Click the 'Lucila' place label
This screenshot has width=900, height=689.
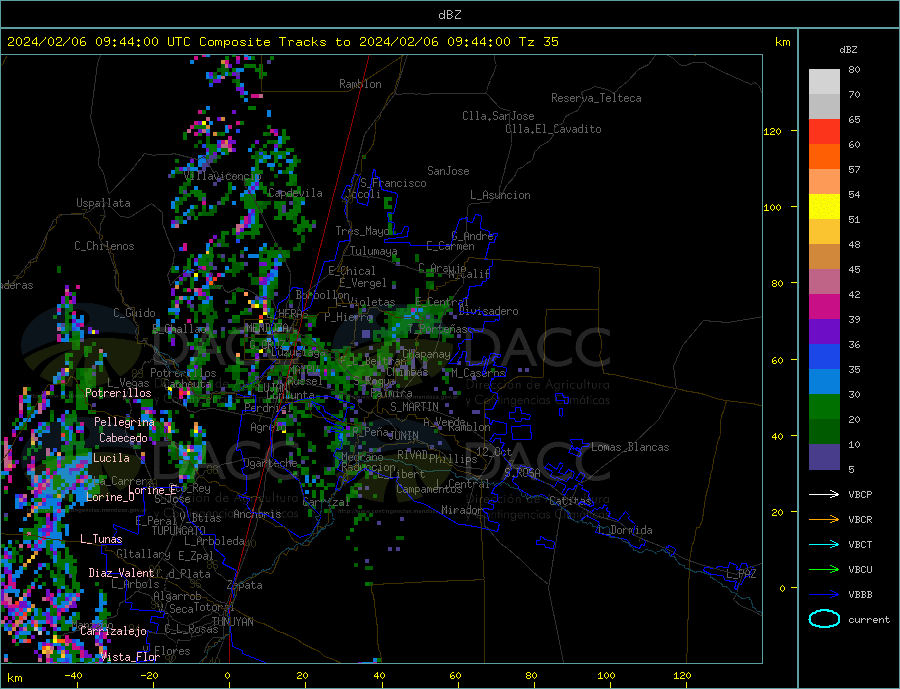point(111,458)
